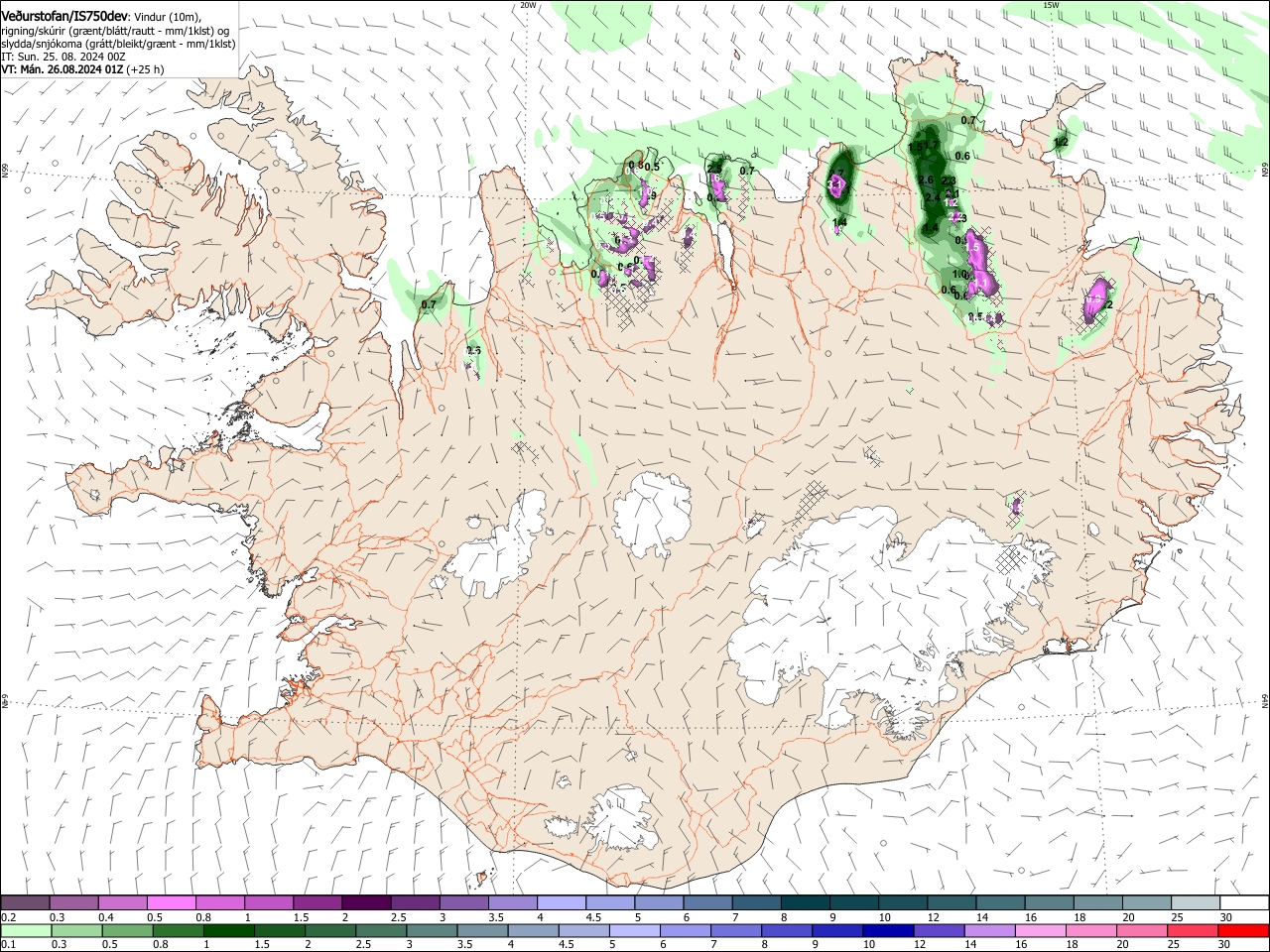Image resolution: width=1270 pixels, height=952 pixels.
Task: Click the Mýrdalsjökull glacier near the south coast
Action: point(620,818)
